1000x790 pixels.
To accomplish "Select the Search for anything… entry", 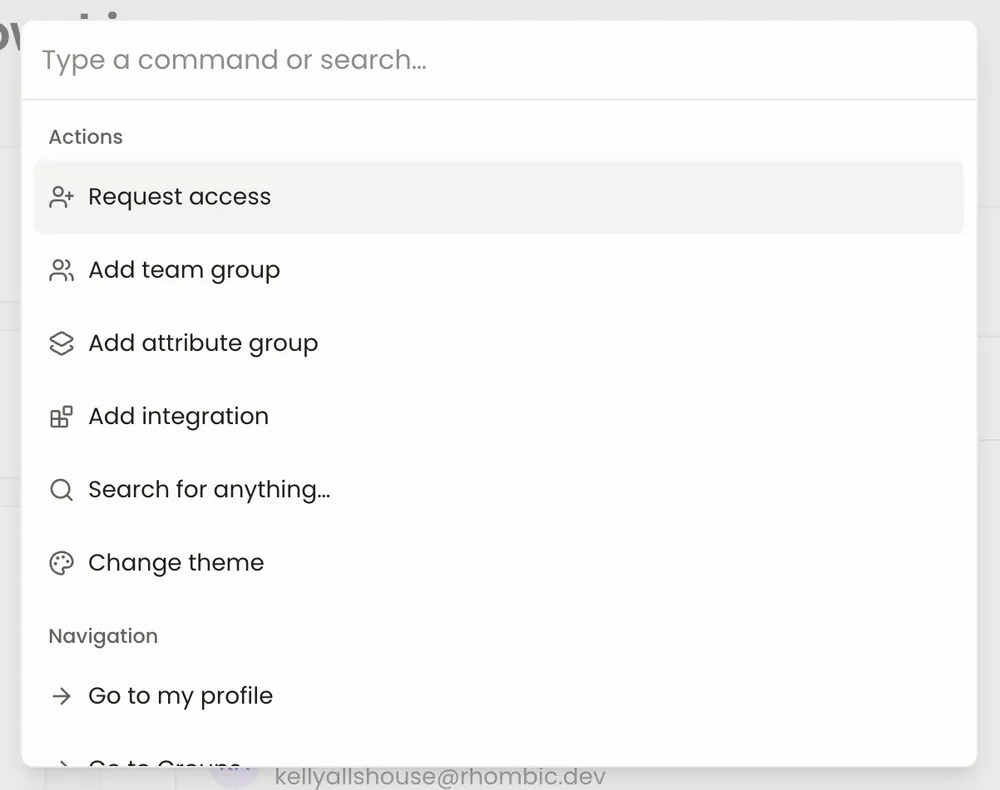I will (209, 490).
